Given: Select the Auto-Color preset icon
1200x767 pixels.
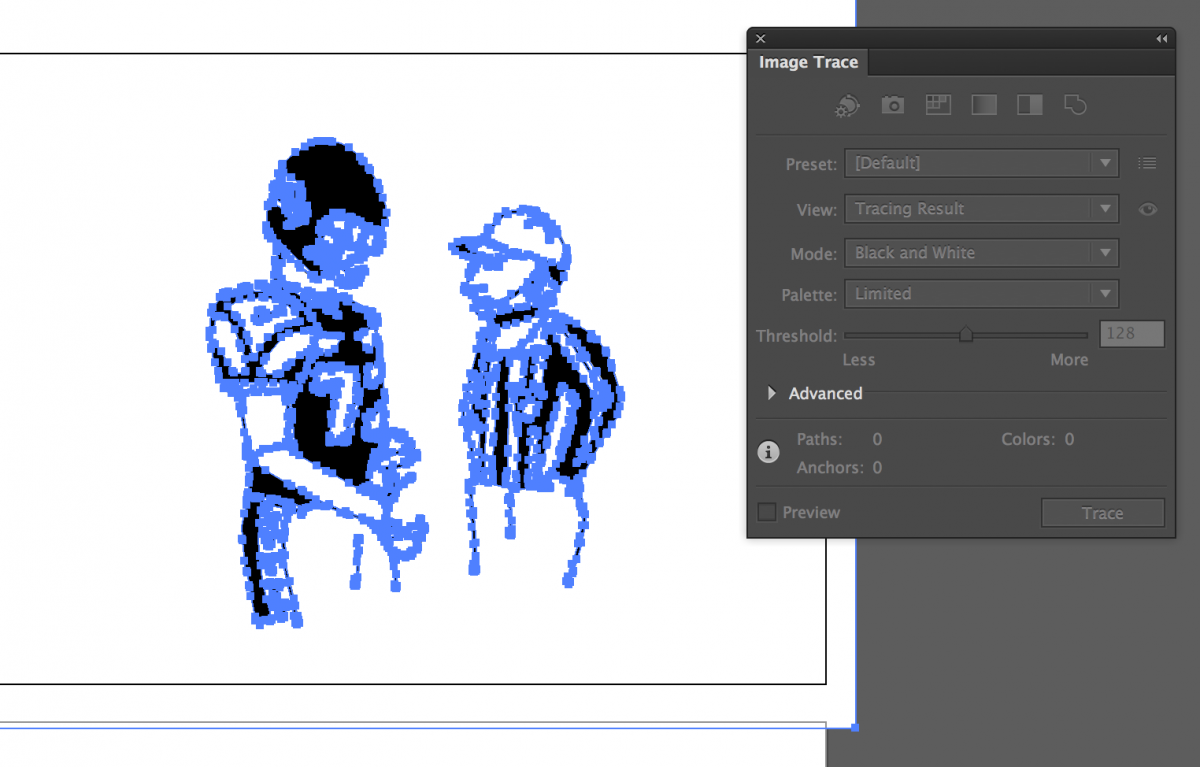Looking at the screenshot, I should click(x=846, y=104).
